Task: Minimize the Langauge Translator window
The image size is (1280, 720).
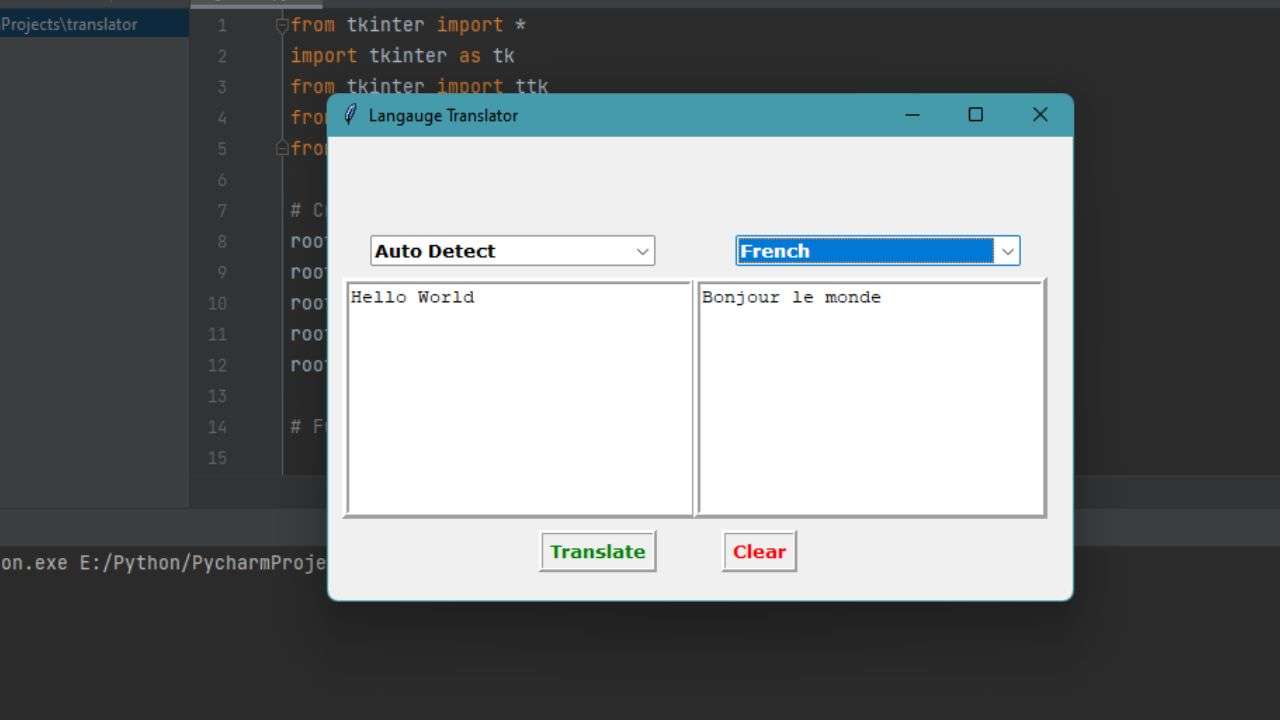Action: click(912, 115)
